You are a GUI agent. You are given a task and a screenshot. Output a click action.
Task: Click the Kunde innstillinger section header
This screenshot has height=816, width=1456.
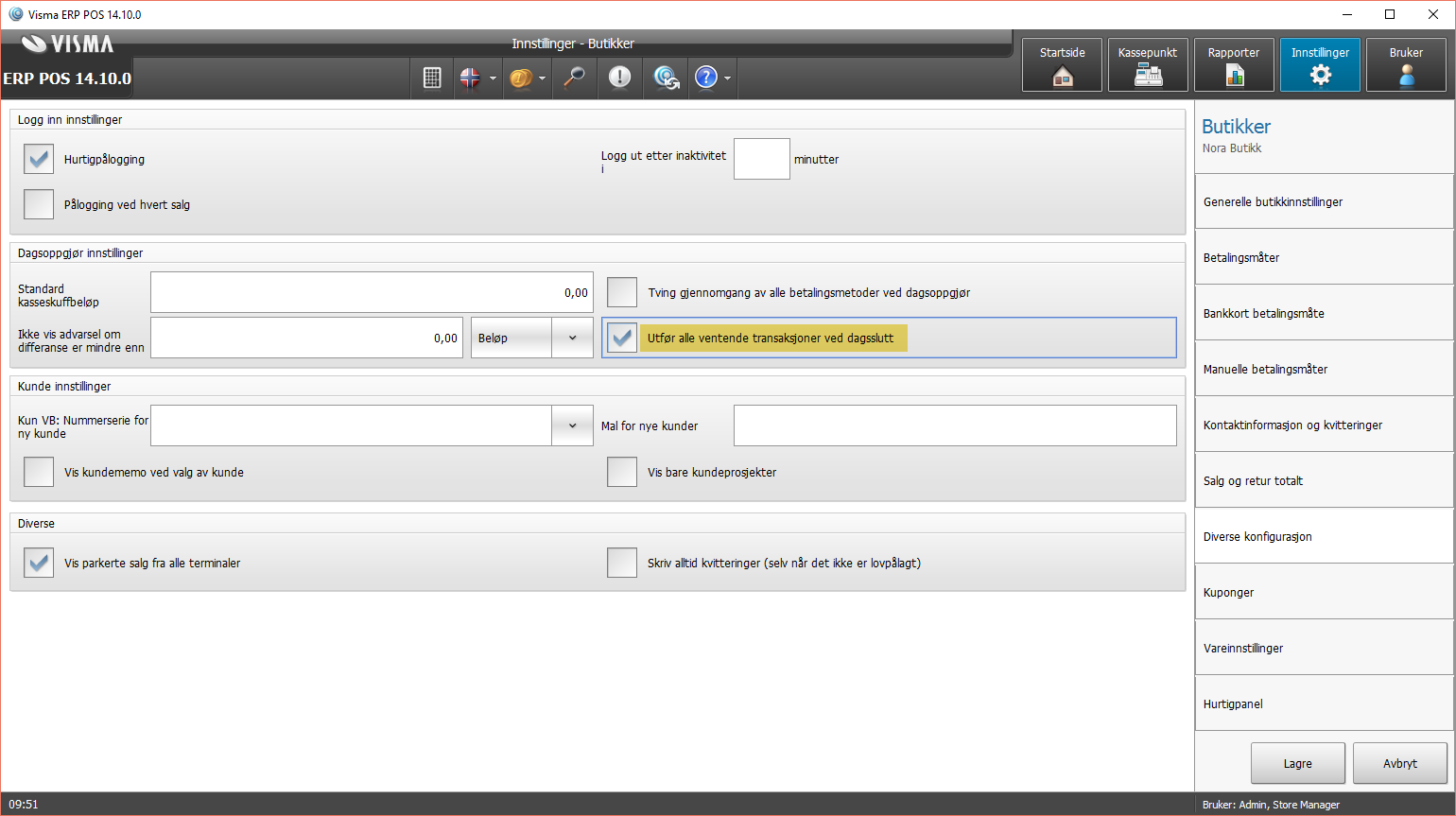coord(64,387)
